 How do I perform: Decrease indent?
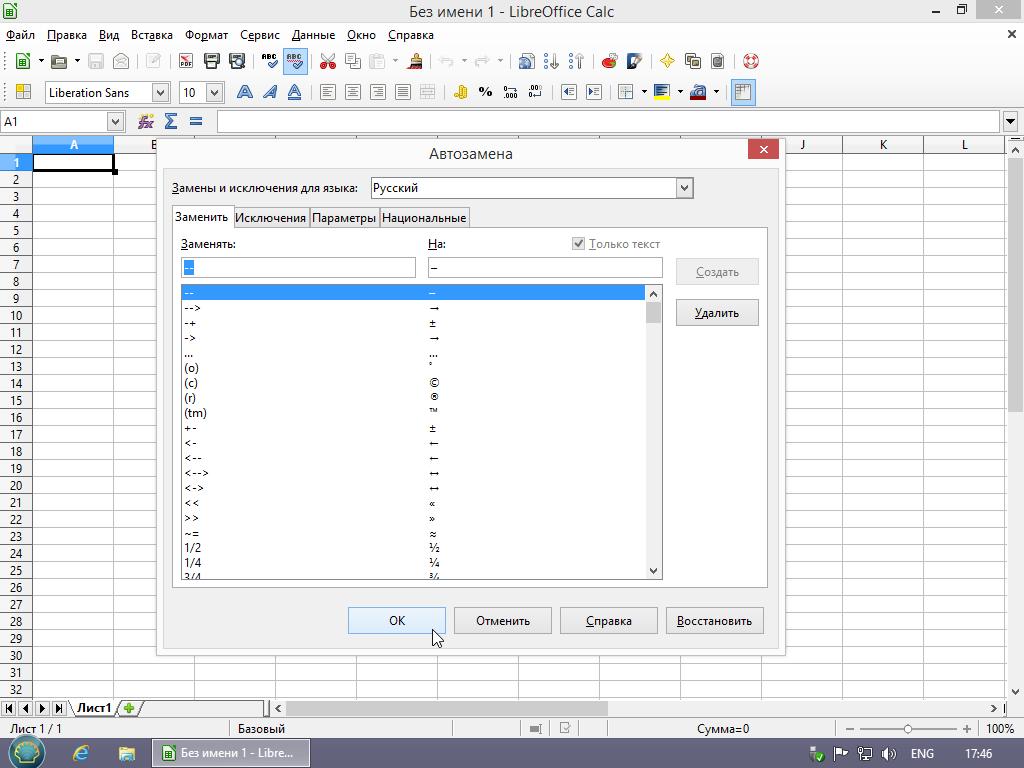pyautogui.click(x=569, y=92)
